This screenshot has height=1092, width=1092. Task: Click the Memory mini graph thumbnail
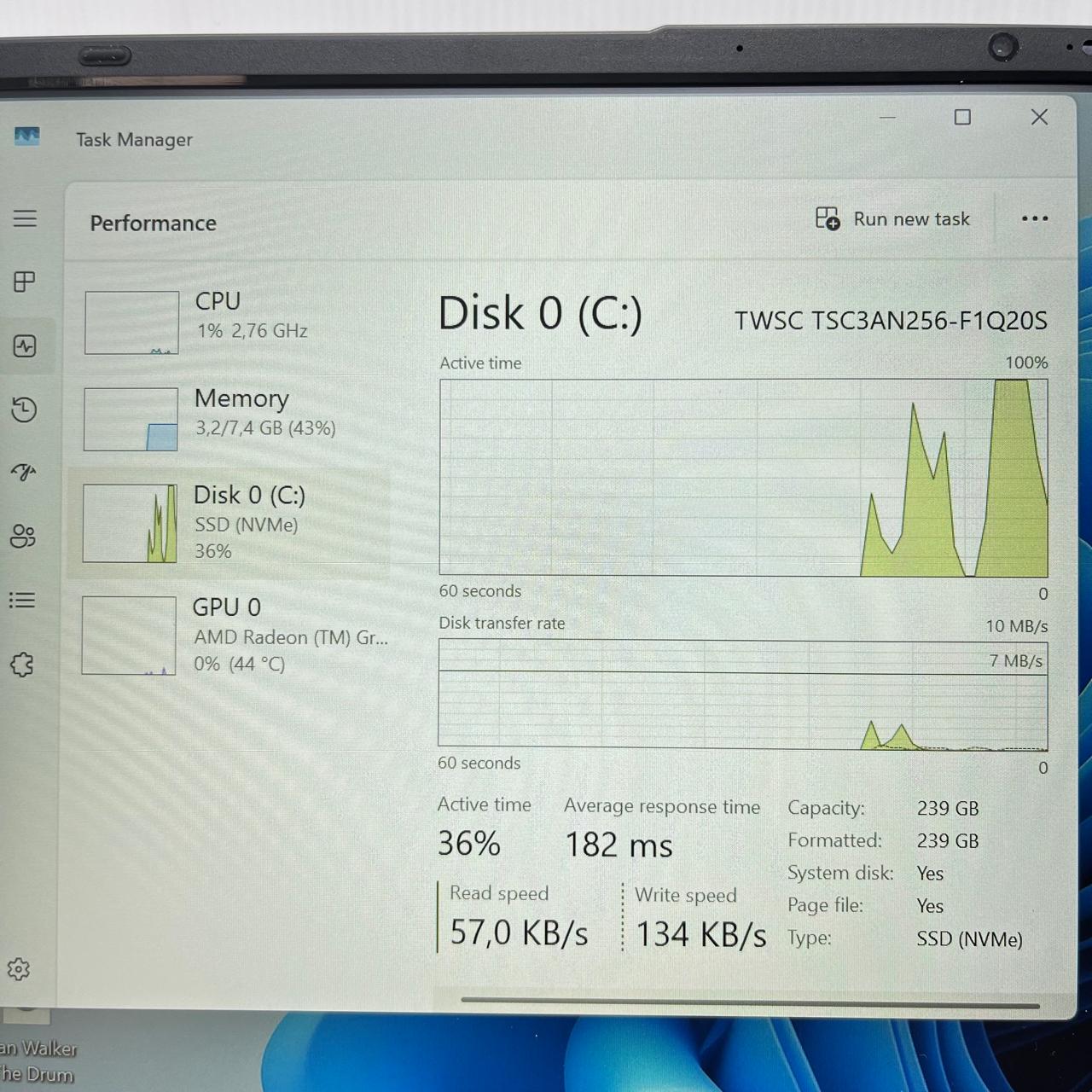coord(131,419)
